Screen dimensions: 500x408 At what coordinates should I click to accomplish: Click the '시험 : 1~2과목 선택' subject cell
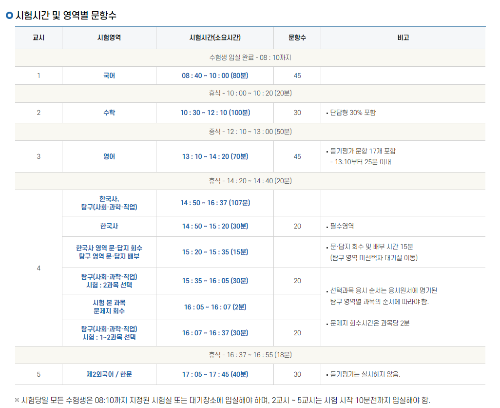[109, 333]
